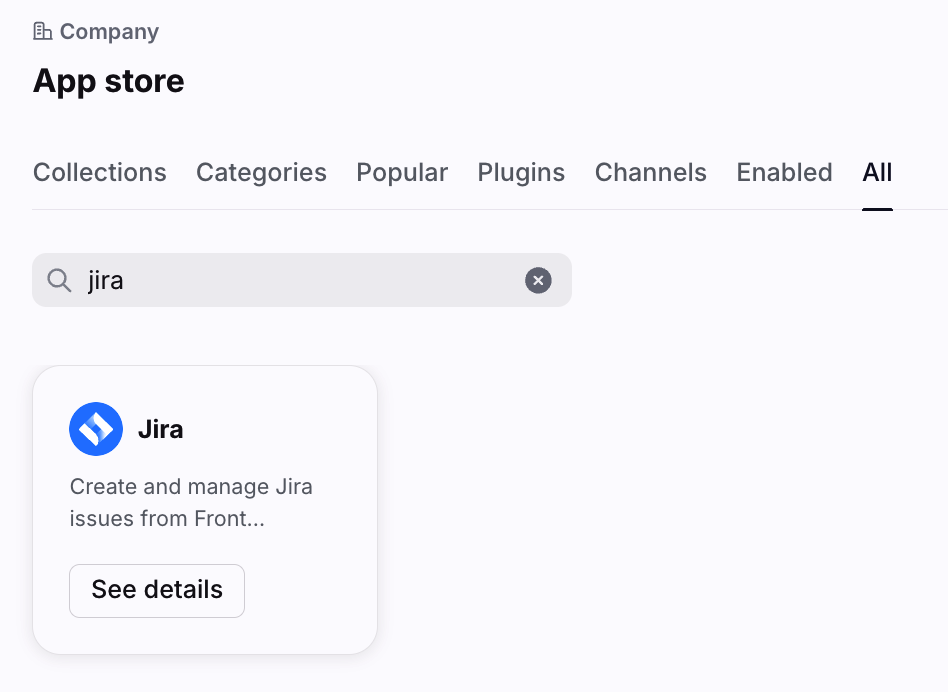Open the Popular tab
This screenshot has width=948, height=692.
[402, 172]
